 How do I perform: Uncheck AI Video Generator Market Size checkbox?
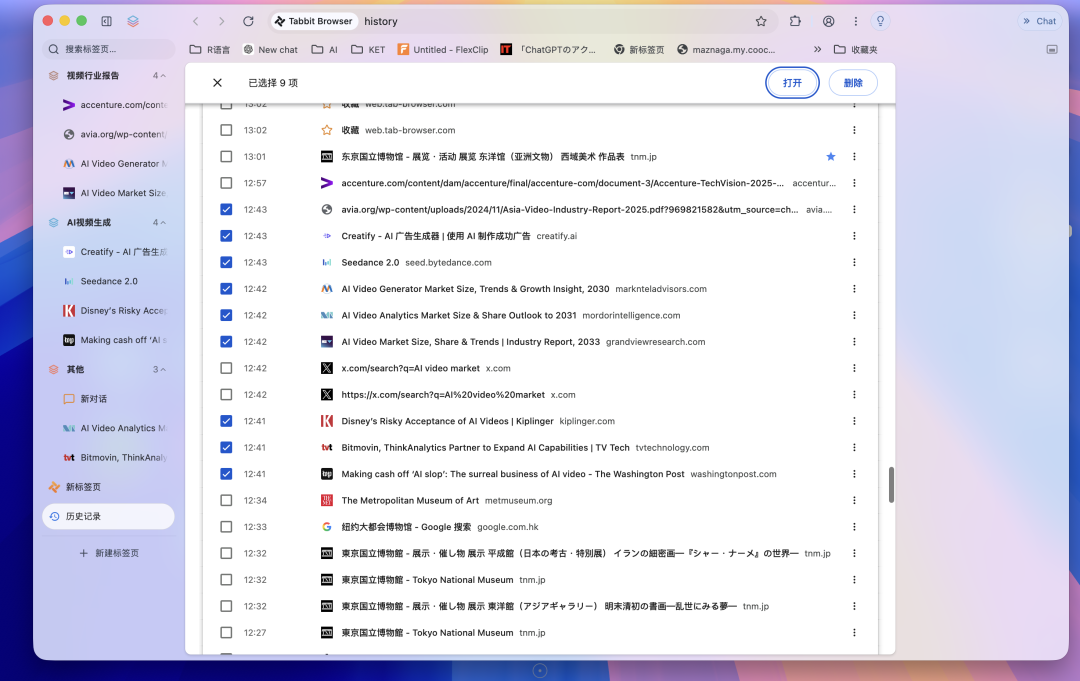226,289
